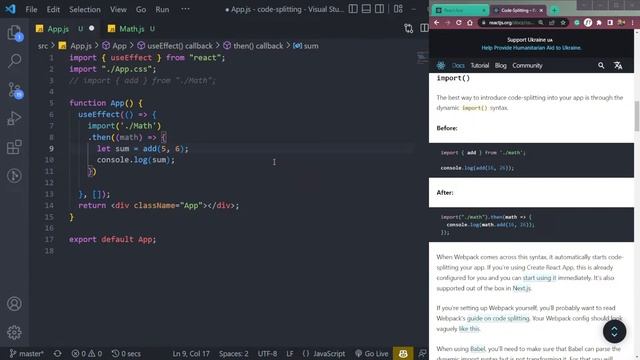Open the Selection menu
The image size is (640, 360).
click(x=84, y=9)
